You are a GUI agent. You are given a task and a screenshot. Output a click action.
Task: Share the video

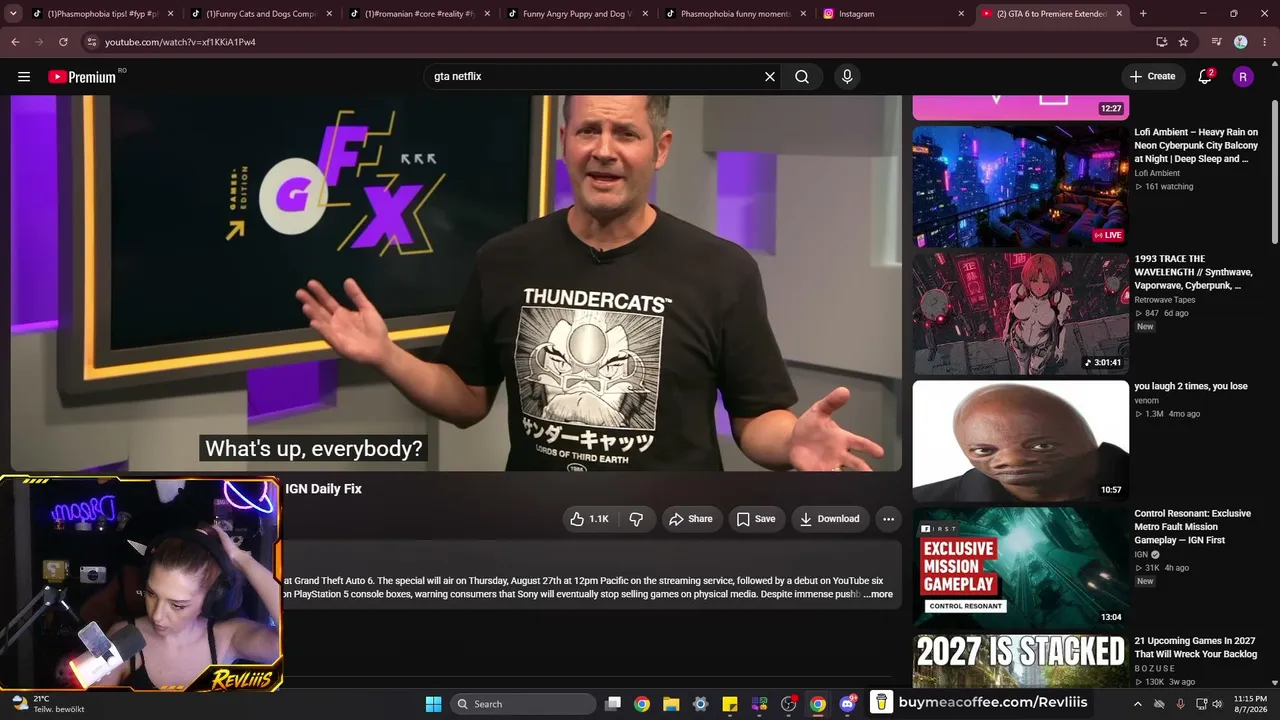[691, 519]
